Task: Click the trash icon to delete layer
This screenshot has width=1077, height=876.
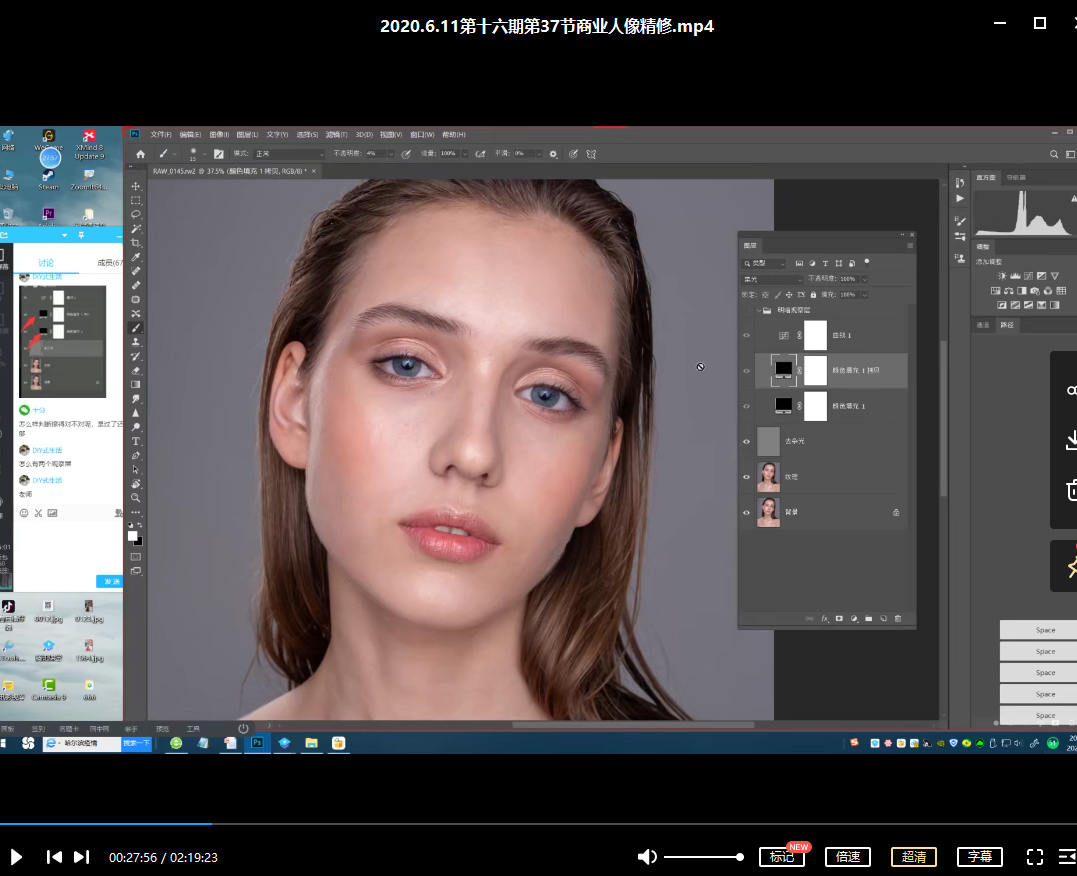Action: (x=897, y=619)
